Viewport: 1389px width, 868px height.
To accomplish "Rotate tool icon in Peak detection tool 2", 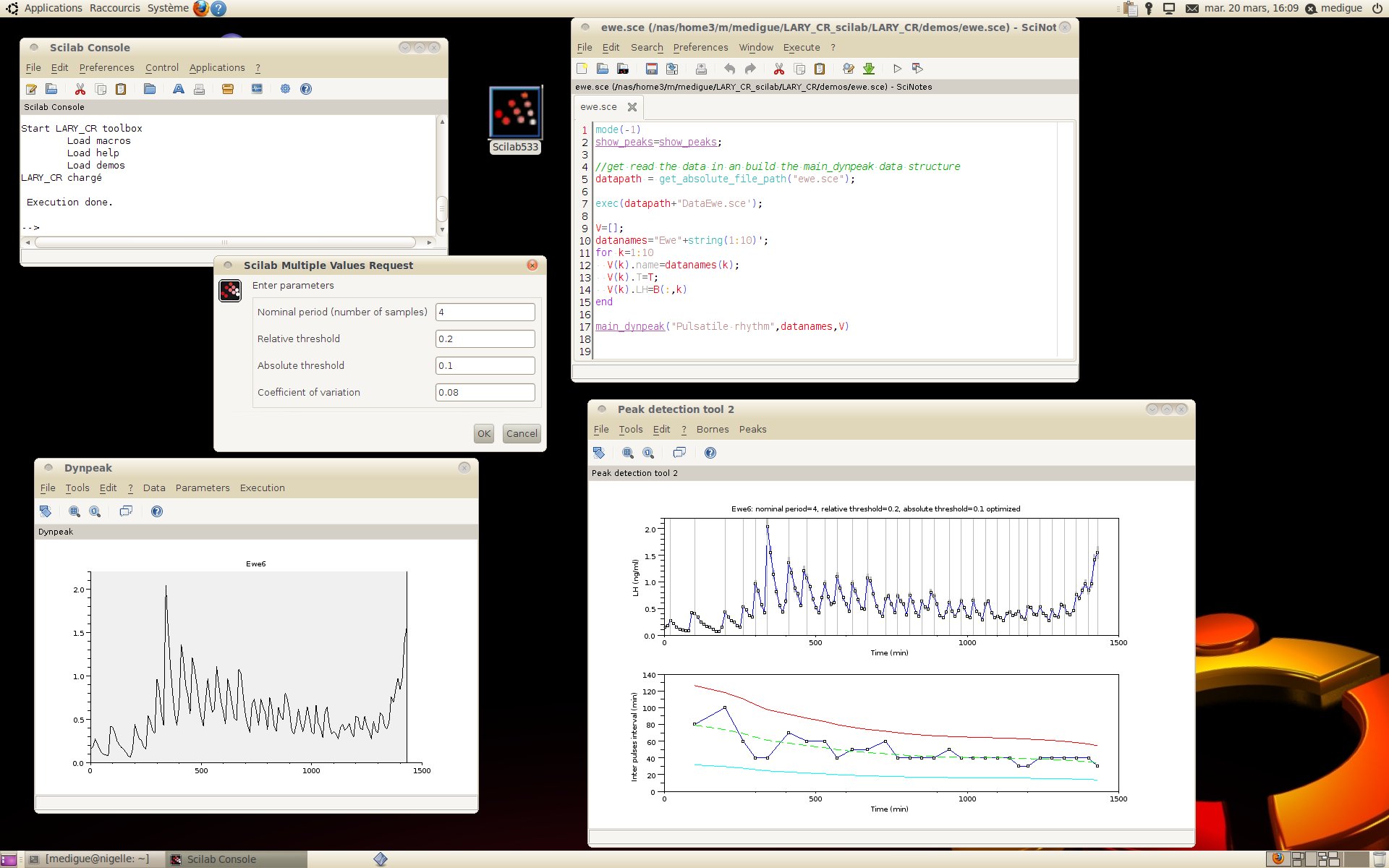I will [599, 453].
